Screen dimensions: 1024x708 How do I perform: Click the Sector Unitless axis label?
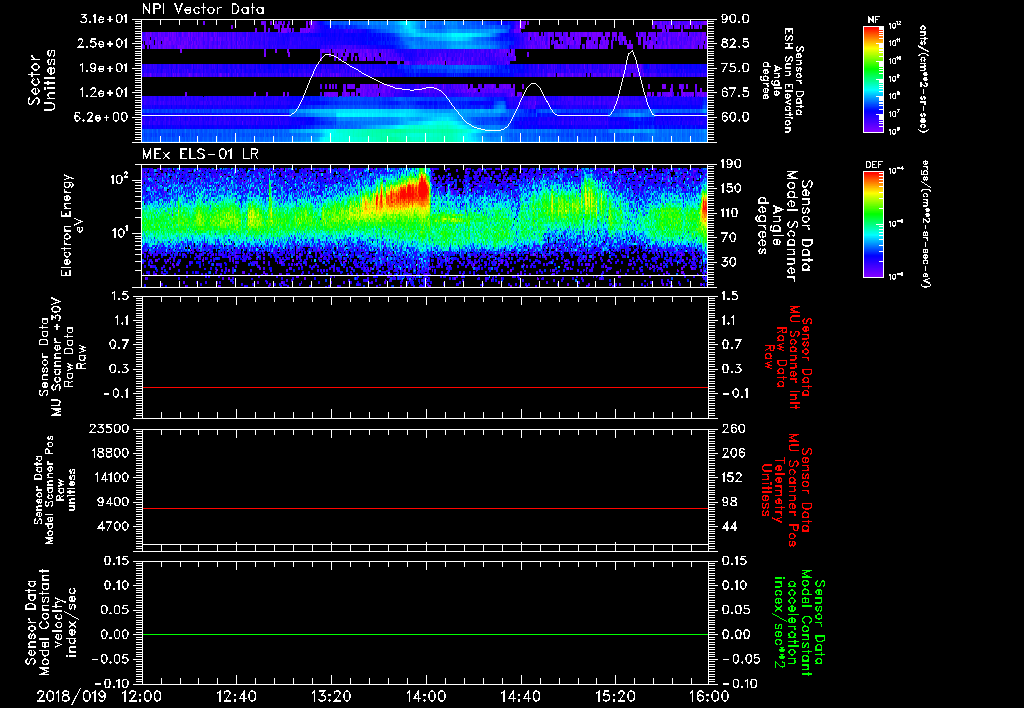click(41, 82)
